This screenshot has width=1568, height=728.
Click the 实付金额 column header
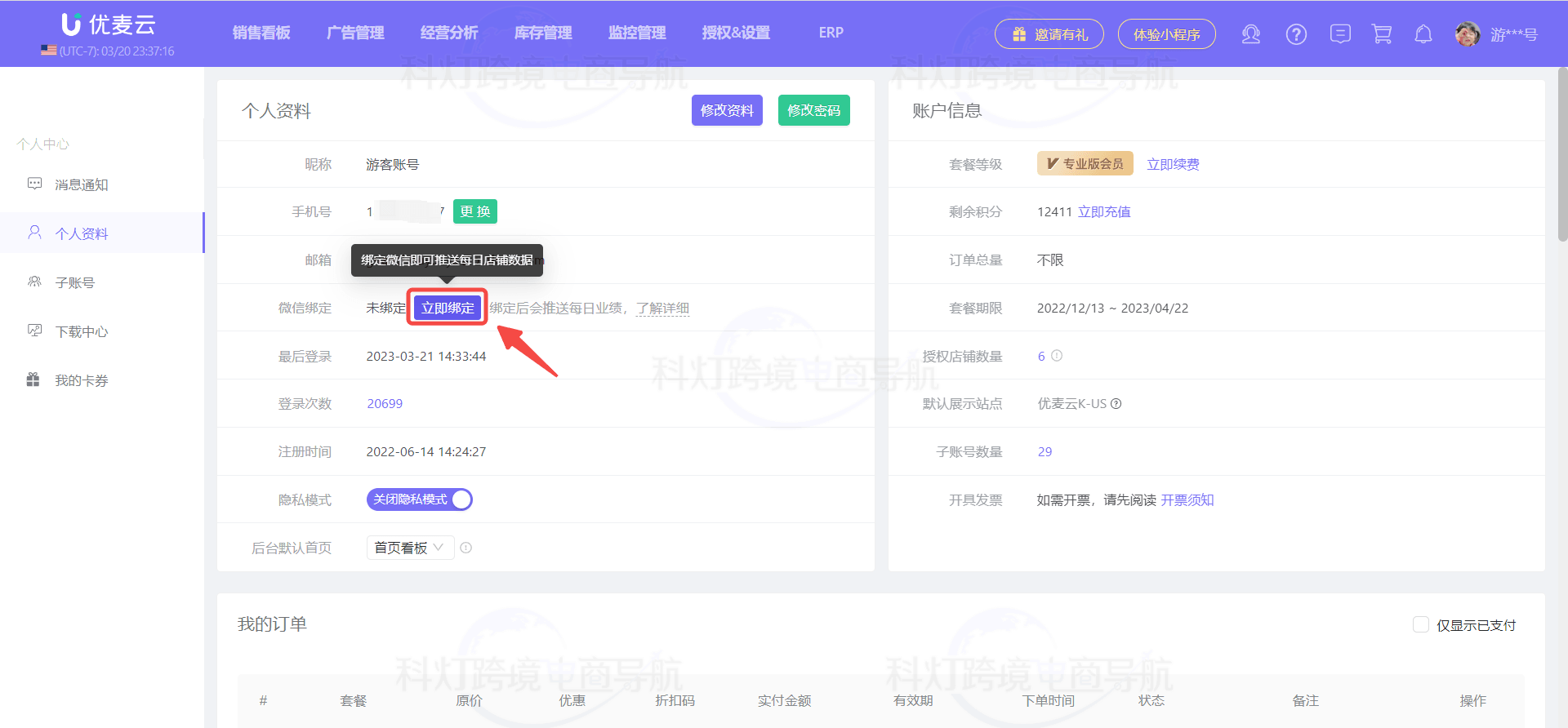point(784,700)
